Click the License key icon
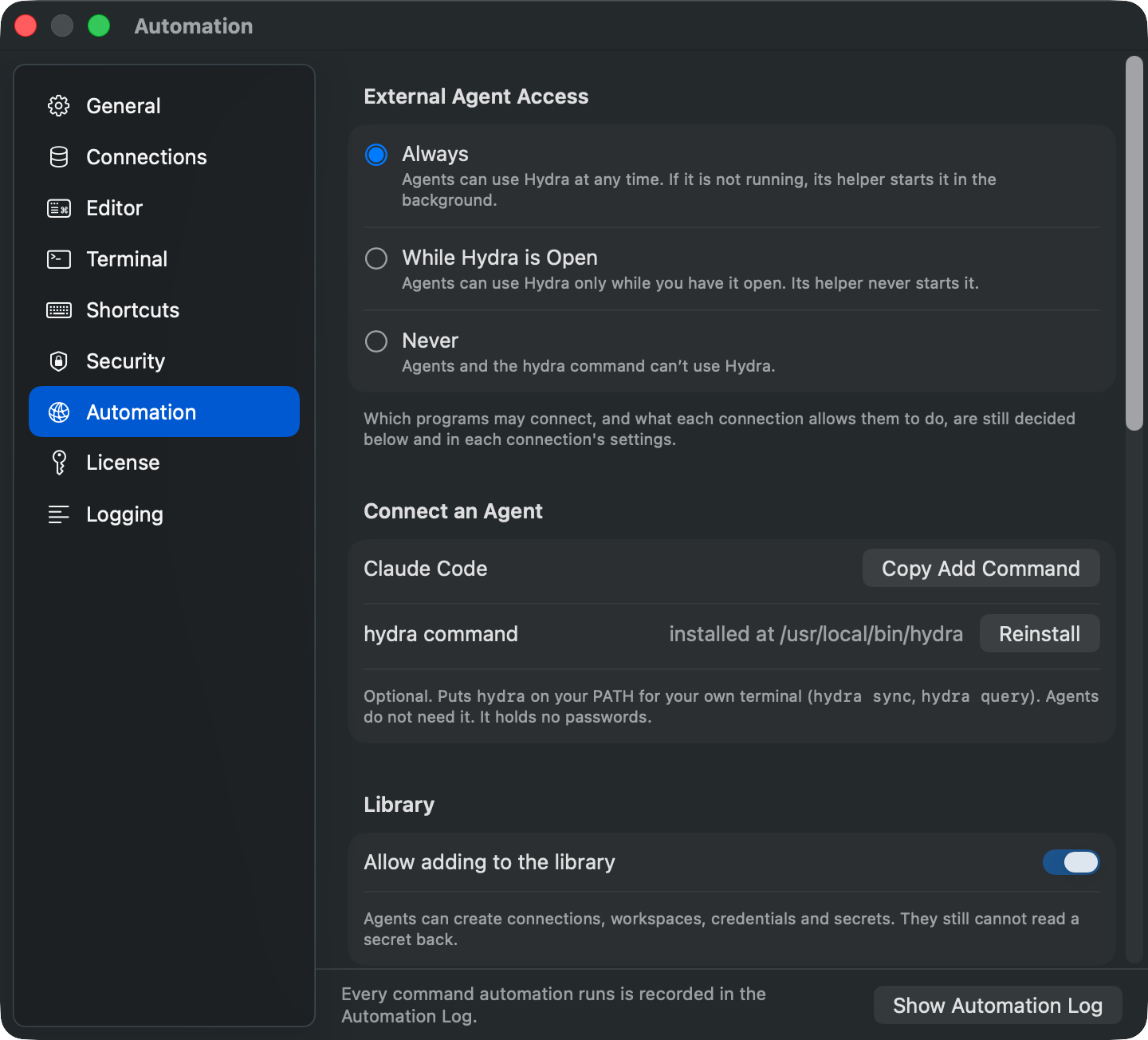 tap(59, 463)
